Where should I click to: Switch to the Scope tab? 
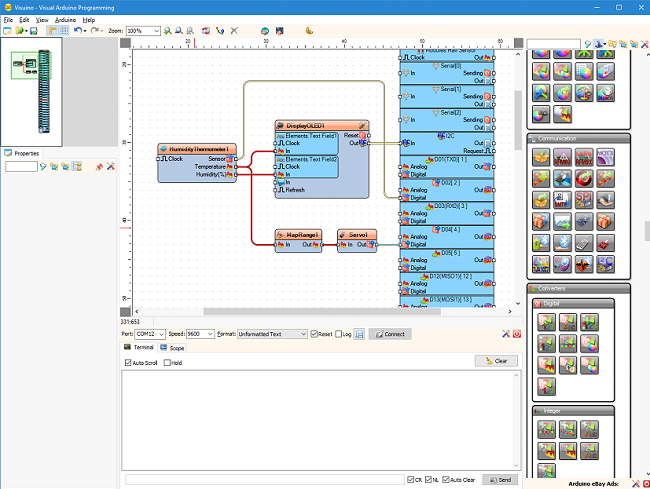click(172, 348)
